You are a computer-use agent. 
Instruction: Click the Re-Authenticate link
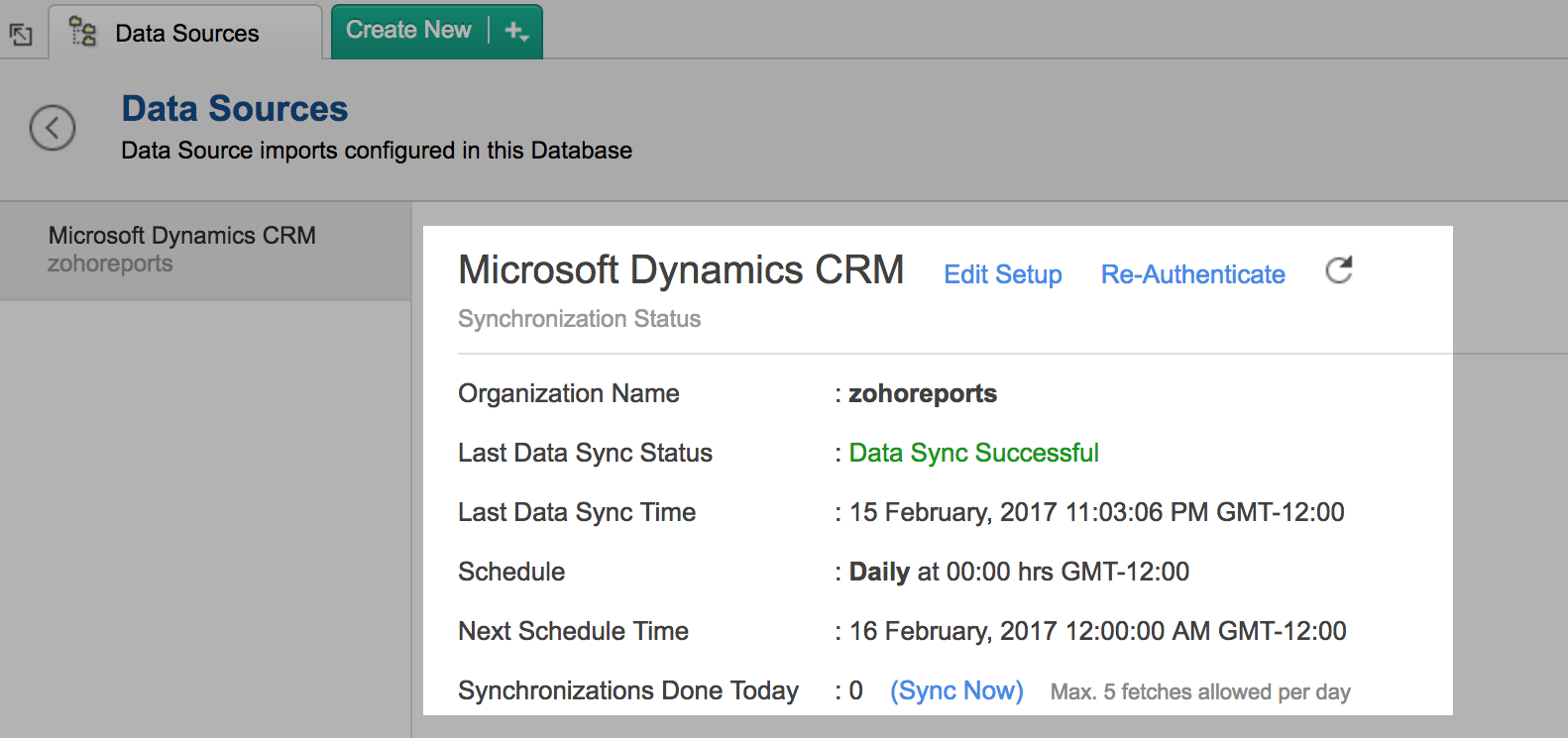pyautogui.click(x=1192, y=274)
